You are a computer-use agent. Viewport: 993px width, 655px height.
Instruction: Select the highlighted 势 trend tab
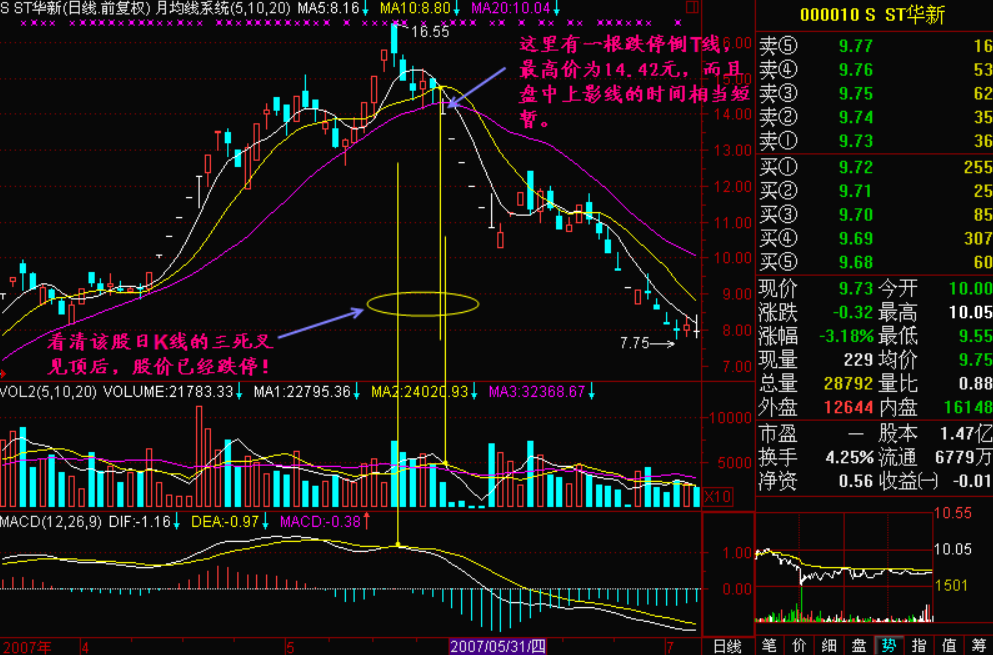[x=888, y=645]
